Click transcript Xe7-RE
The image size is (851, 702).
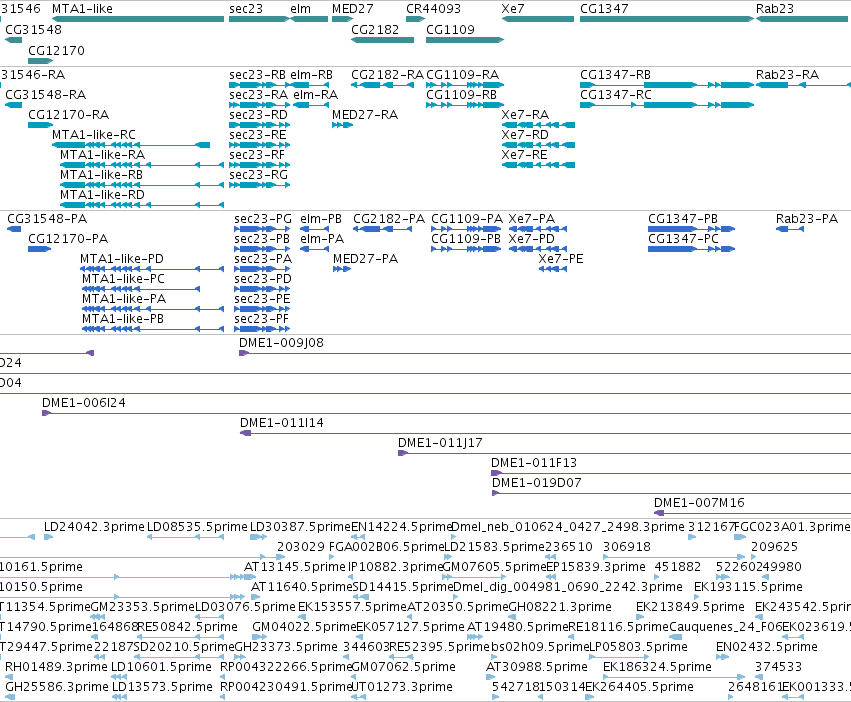(538, 165)
